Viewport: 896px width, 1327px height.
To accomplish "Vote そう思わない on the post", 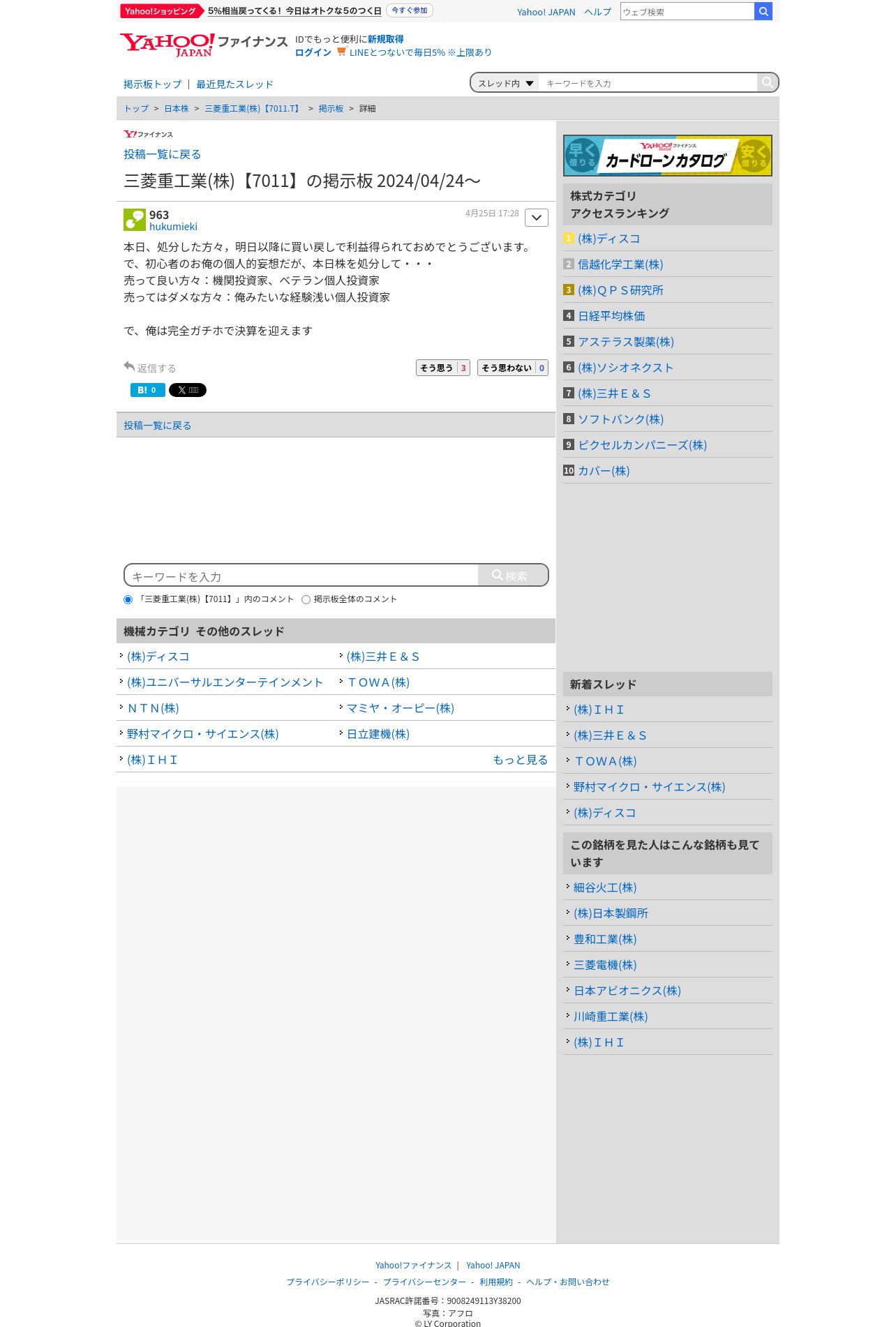I will click(513, 368).
